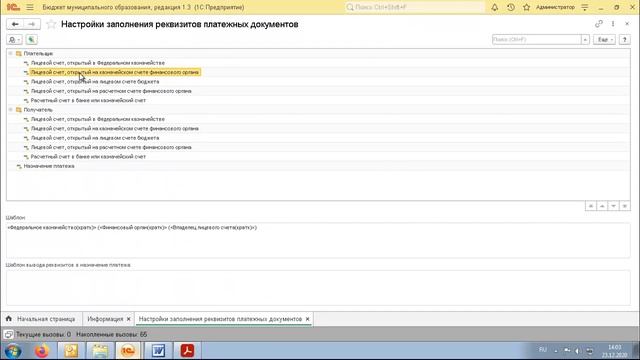Image resolution: width=640 pixels, height=360 pixels.
Task: Open the Windows Start button
Action: click(x=13, y=351)
